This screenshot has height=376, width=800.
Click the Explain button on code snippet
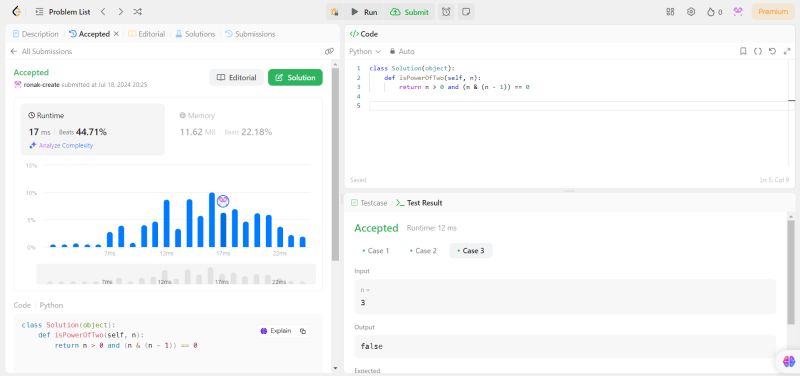276,331
